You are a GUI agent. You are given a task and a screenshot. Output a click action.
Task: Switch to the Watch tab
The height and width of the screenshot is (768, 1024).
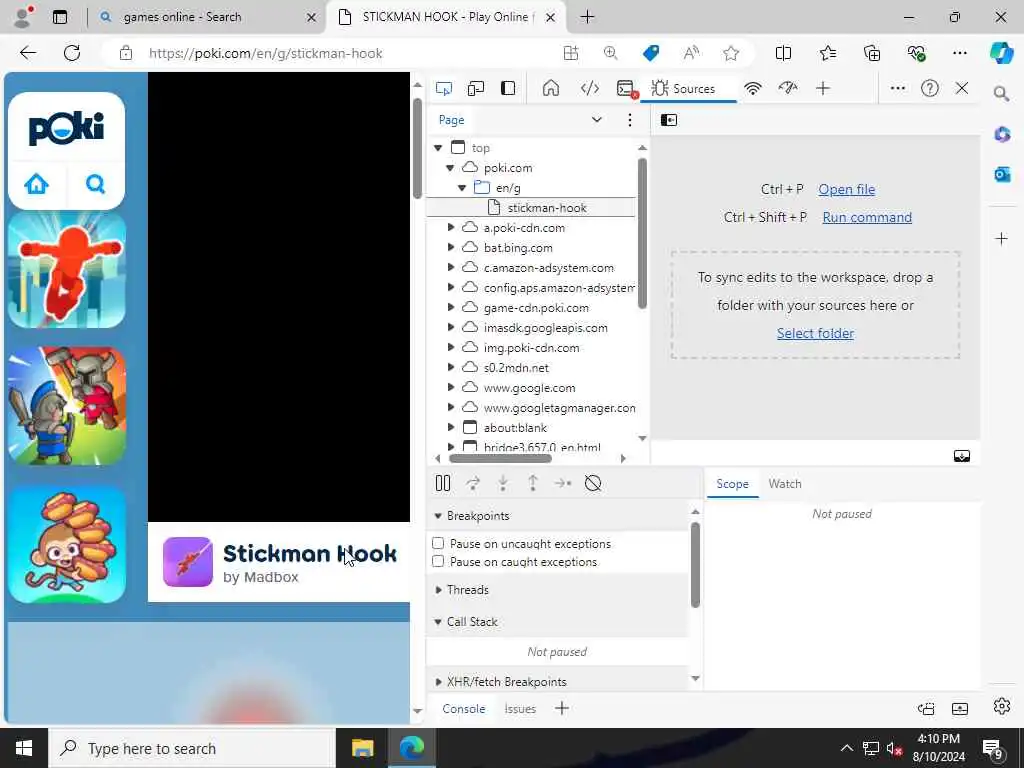pyautogui.click(x=784, y=484)
